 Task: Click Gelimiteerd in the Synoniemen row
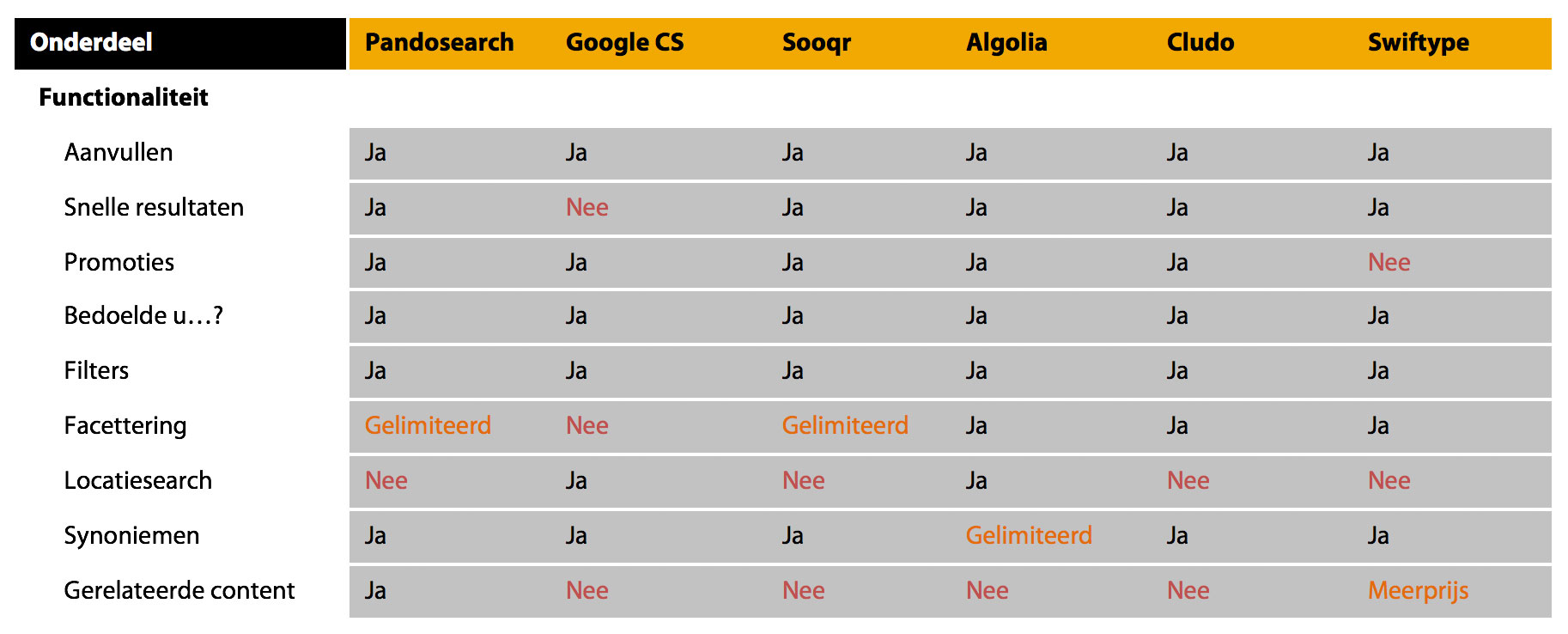click(1029, 535)
